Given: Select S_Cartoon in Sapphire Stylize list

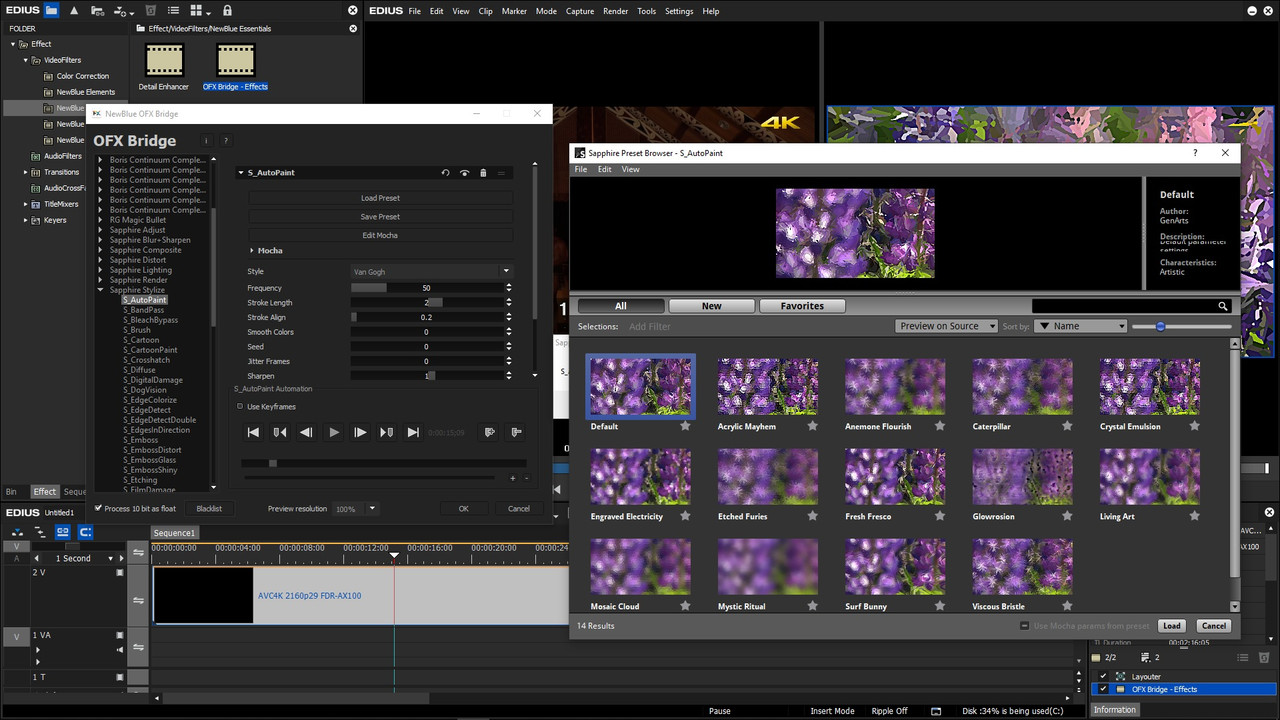Looking at the screenshot, I should (141, 340).
